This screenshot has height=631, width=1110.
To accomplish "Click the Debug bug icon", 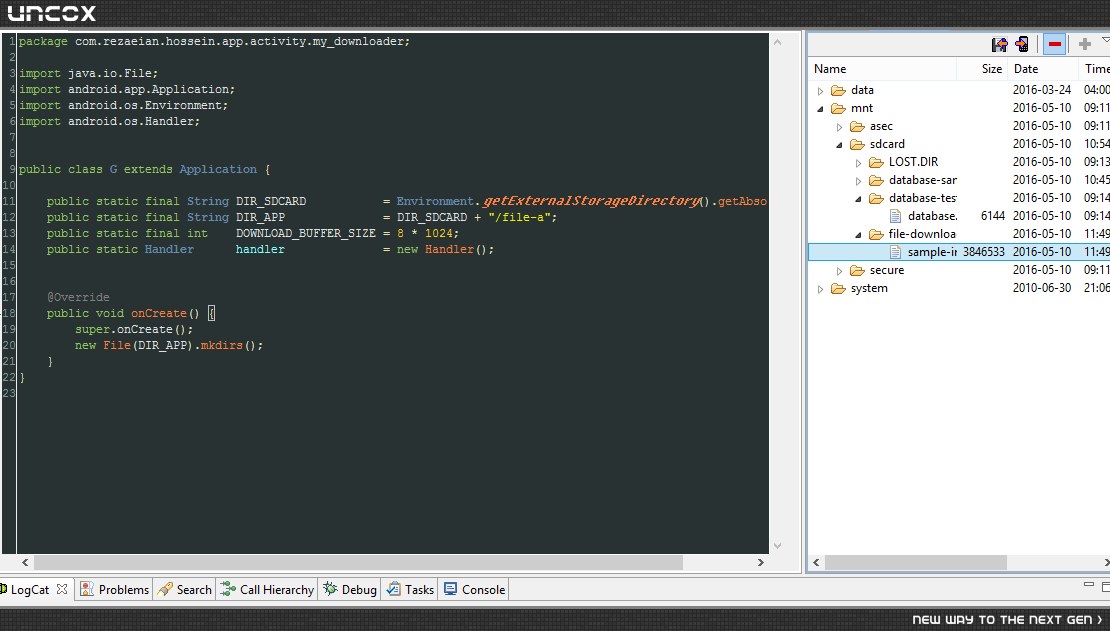I will click(330, 589).
